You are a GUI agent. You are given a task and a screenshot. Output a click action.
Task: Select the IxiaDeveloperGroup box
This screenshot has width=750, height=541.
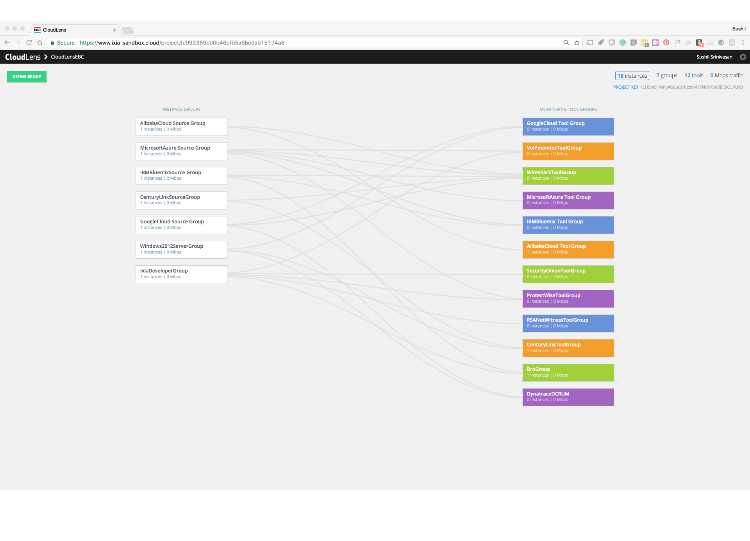coord(181,274)
